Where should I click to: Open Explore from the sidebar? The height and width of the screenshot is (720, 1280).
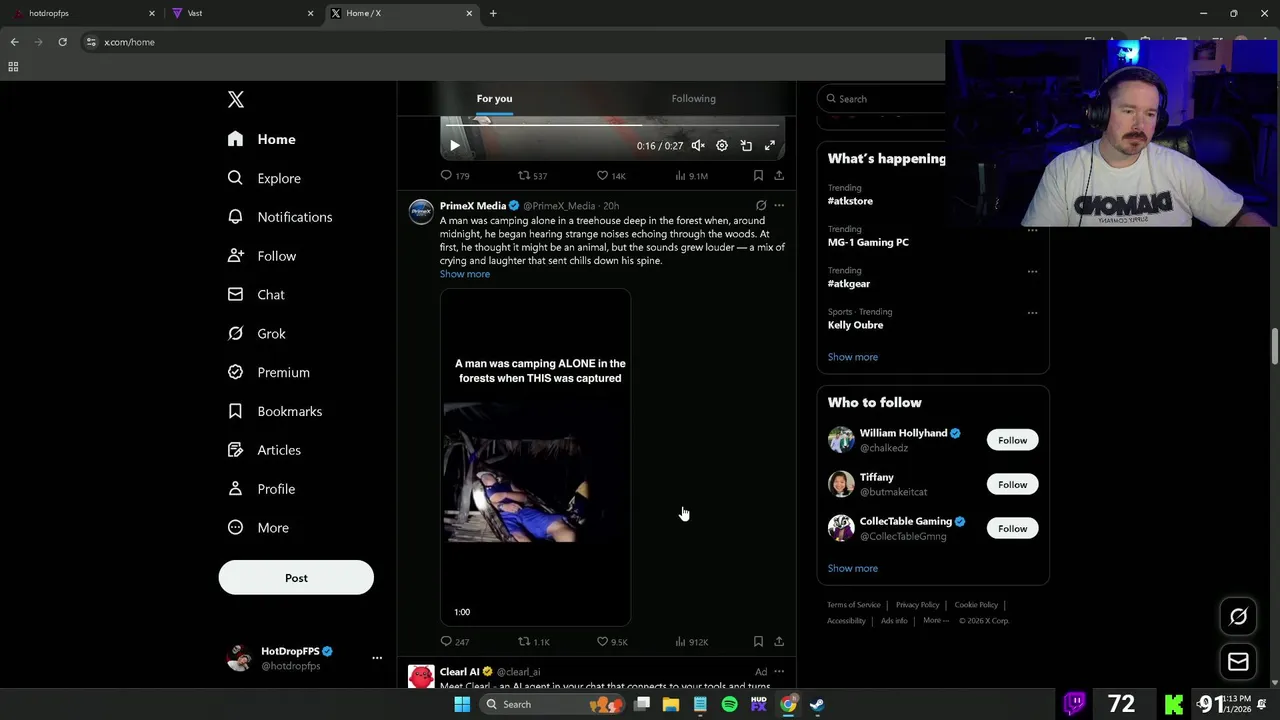[x=264, y=178]
